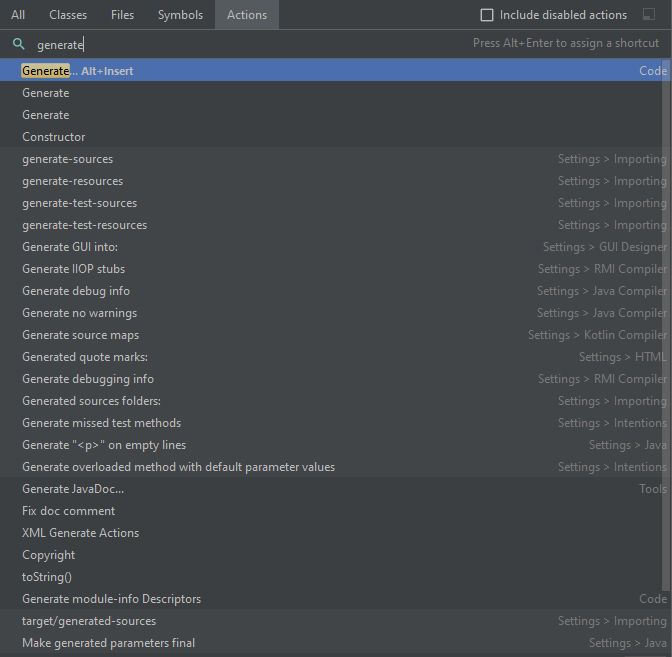
Task: Open Generate GUI into: setting
Action: click(335, 247)
